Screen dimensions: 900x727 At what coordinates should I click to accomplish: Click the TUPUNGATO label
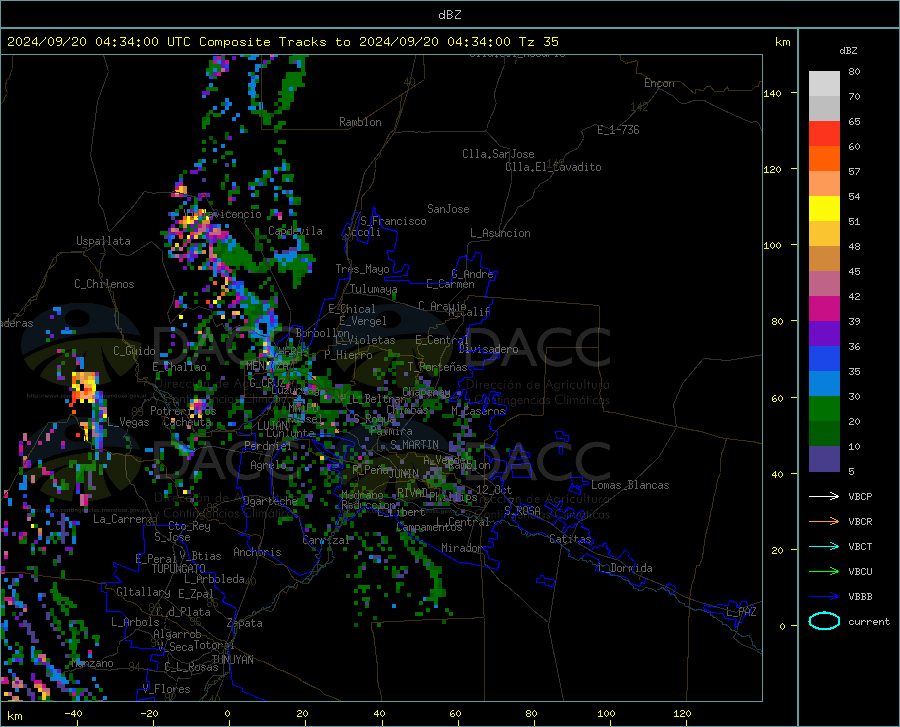click(x=179, y=569)
